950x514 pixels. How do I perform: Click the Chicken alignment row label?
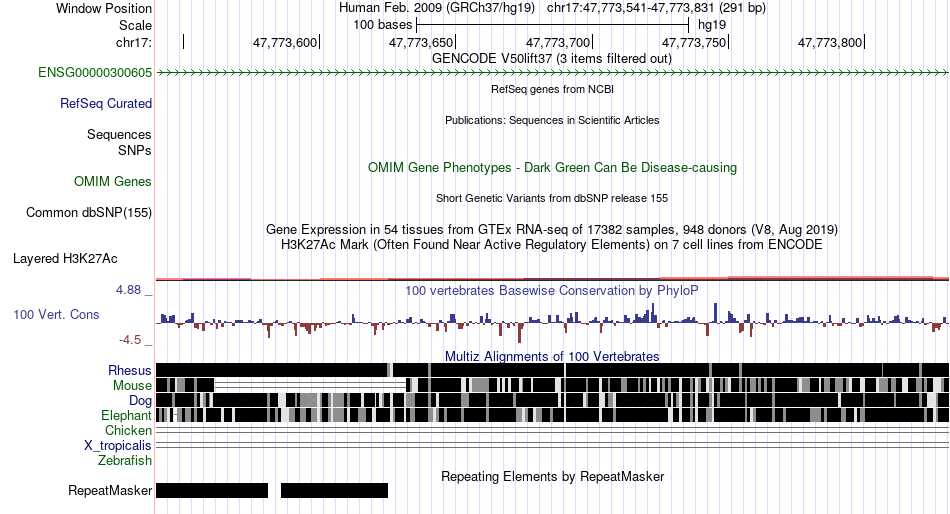tap(128, 430)
